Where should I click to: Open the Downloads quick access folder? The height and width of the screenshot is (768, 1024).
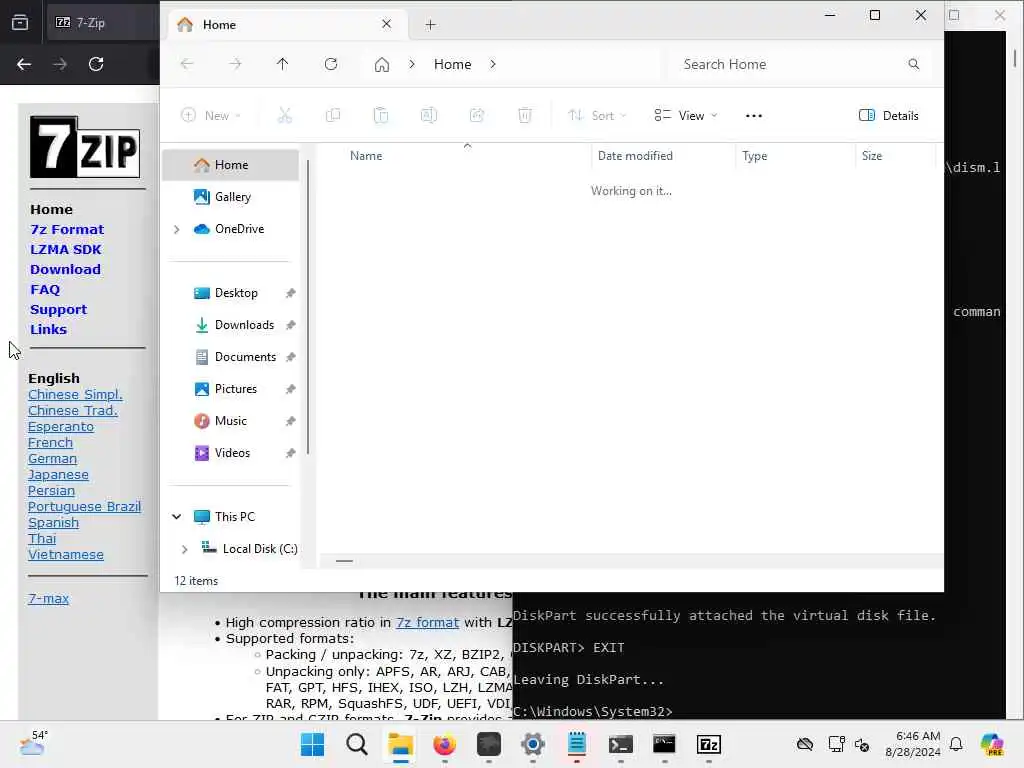click(244, 325)
